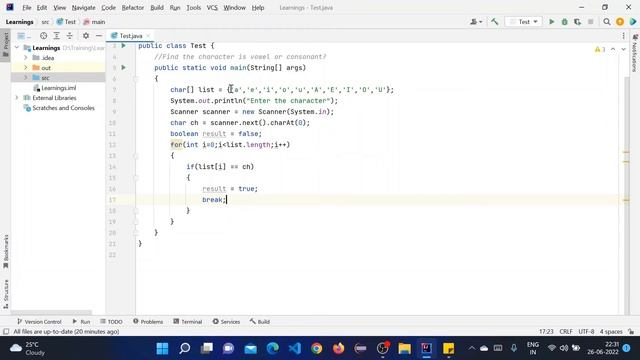Open Project panel settings gear
This screenshot has width=640, height=360.
(86, 36)
